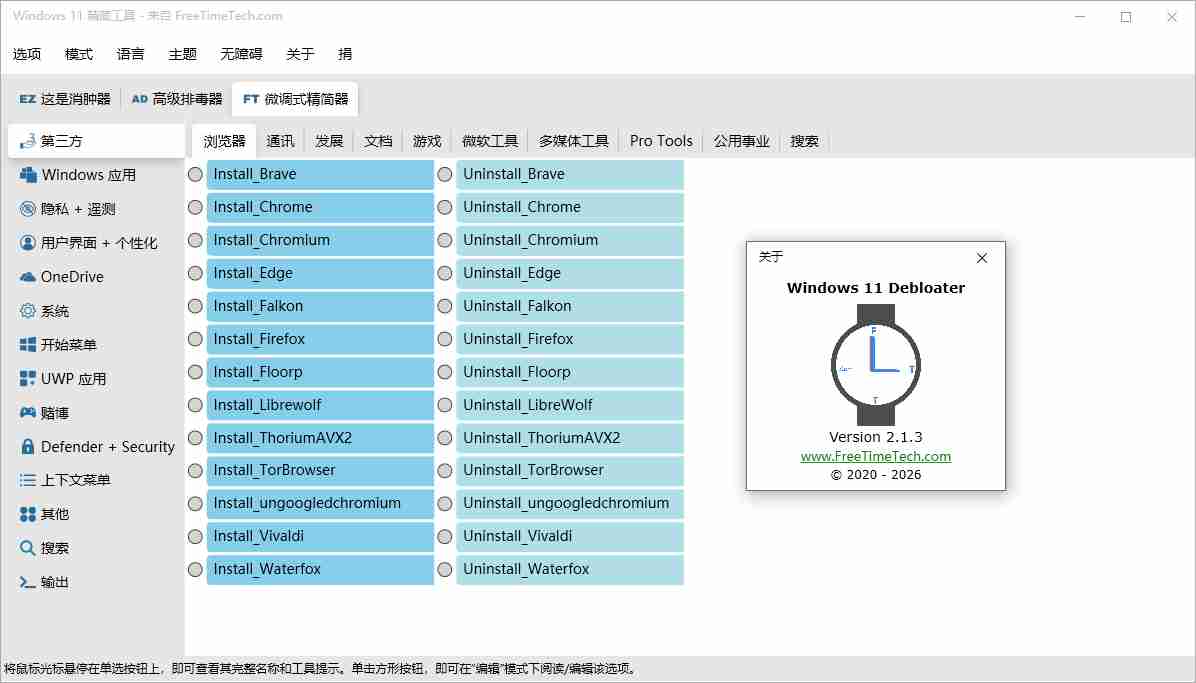Open the 选项 menu
Viewport: 1196px width, 683px height.
pyautogui.click(x=27, y=54)
